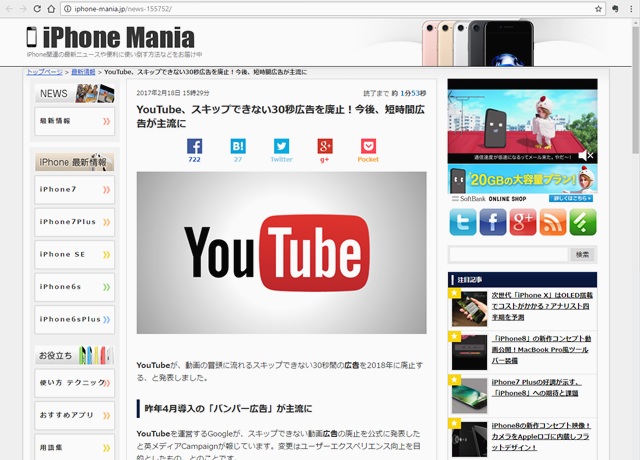
Task: Open the green Feedly icon in sidebar
Action: pos(583,222)
